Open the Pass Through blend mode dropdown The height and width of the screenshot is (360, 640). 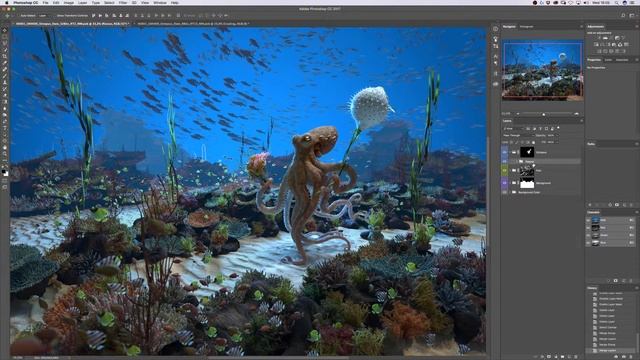pyautogui.click(x=518, y=135)
